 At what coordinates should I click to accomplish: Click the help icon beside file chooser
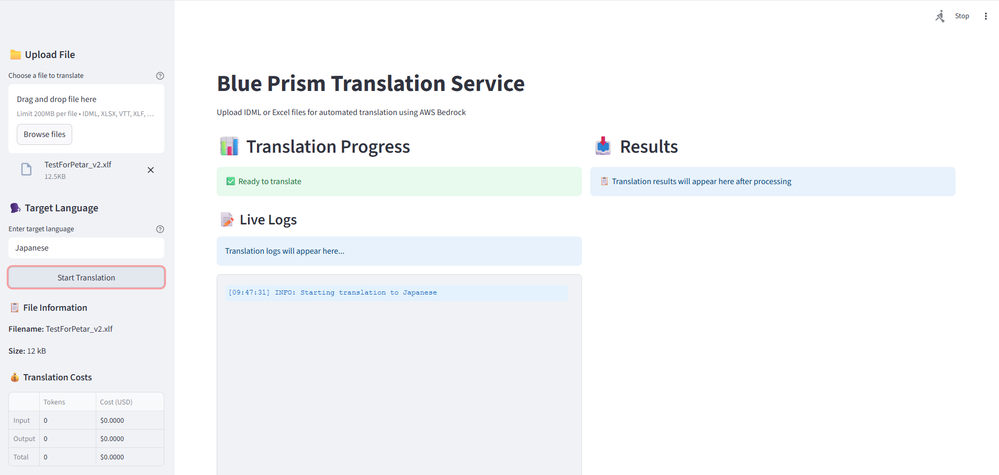[x=160, y=76]
